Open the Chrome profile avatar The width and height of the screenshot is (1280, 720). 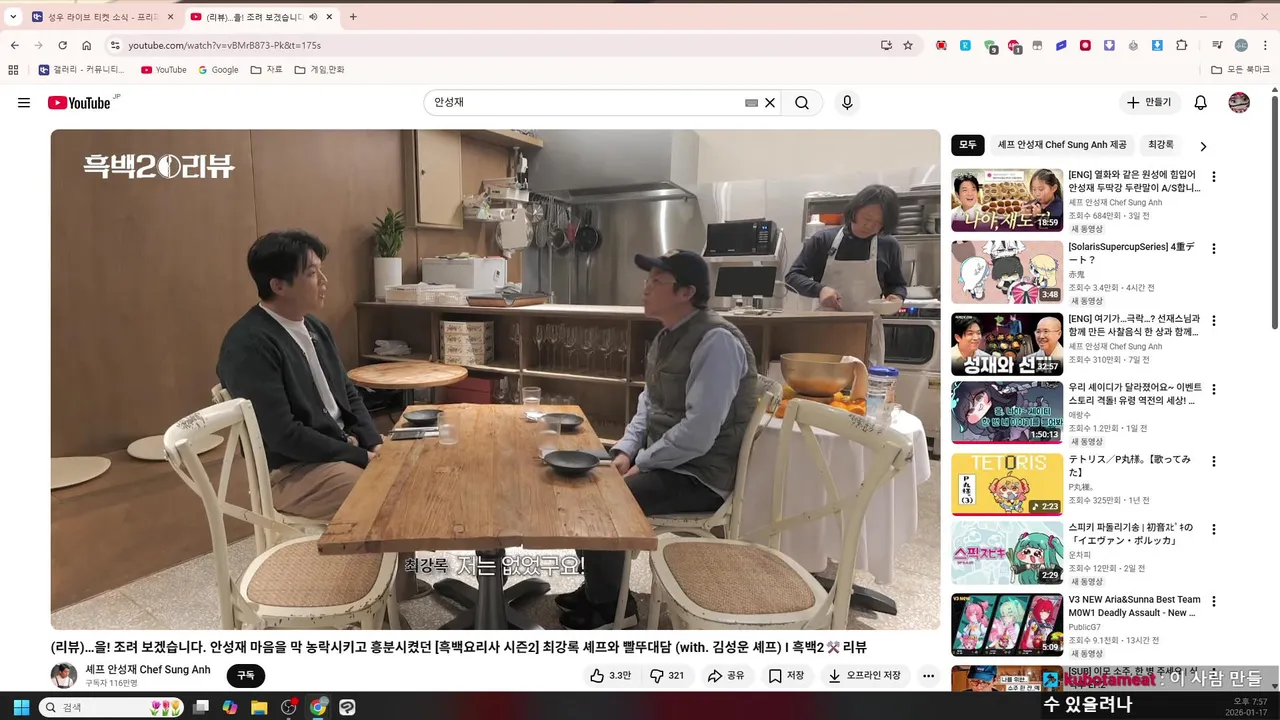pyautogui.click(x=1241, y=45)
